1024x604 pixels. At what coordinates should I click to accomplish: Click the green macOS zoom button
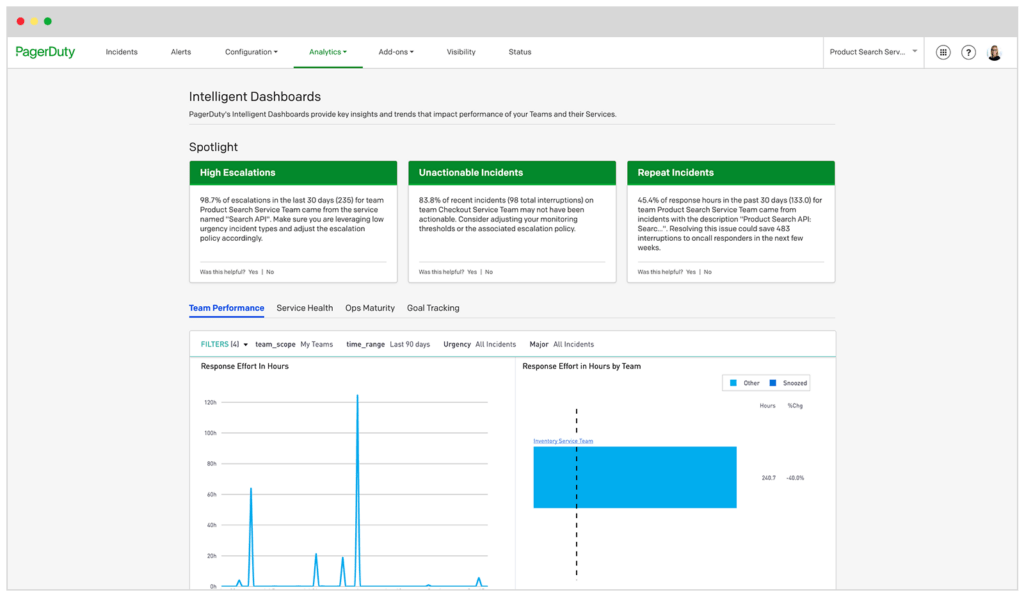click(x=48, y=21)
